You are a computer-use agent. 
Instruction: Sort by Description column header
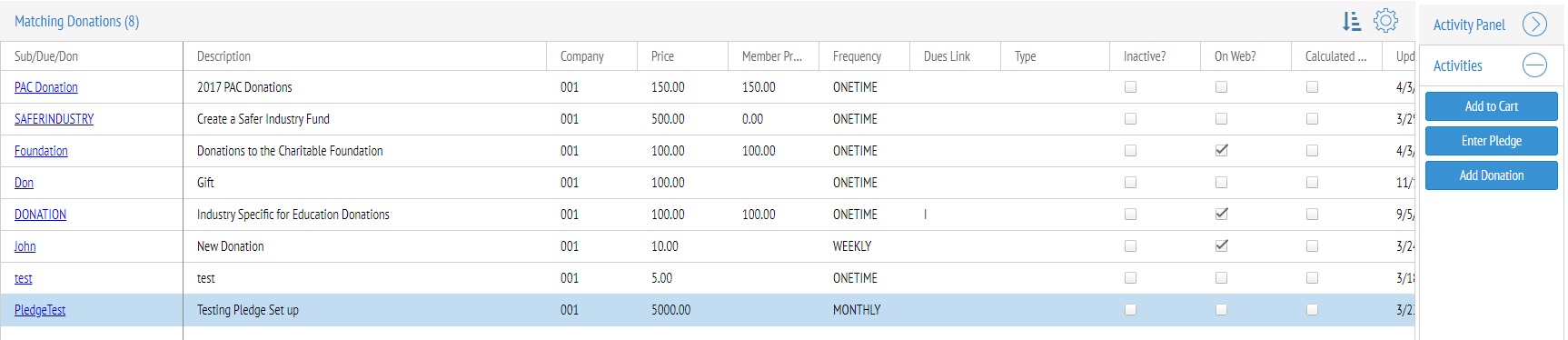tap(364, 56)
